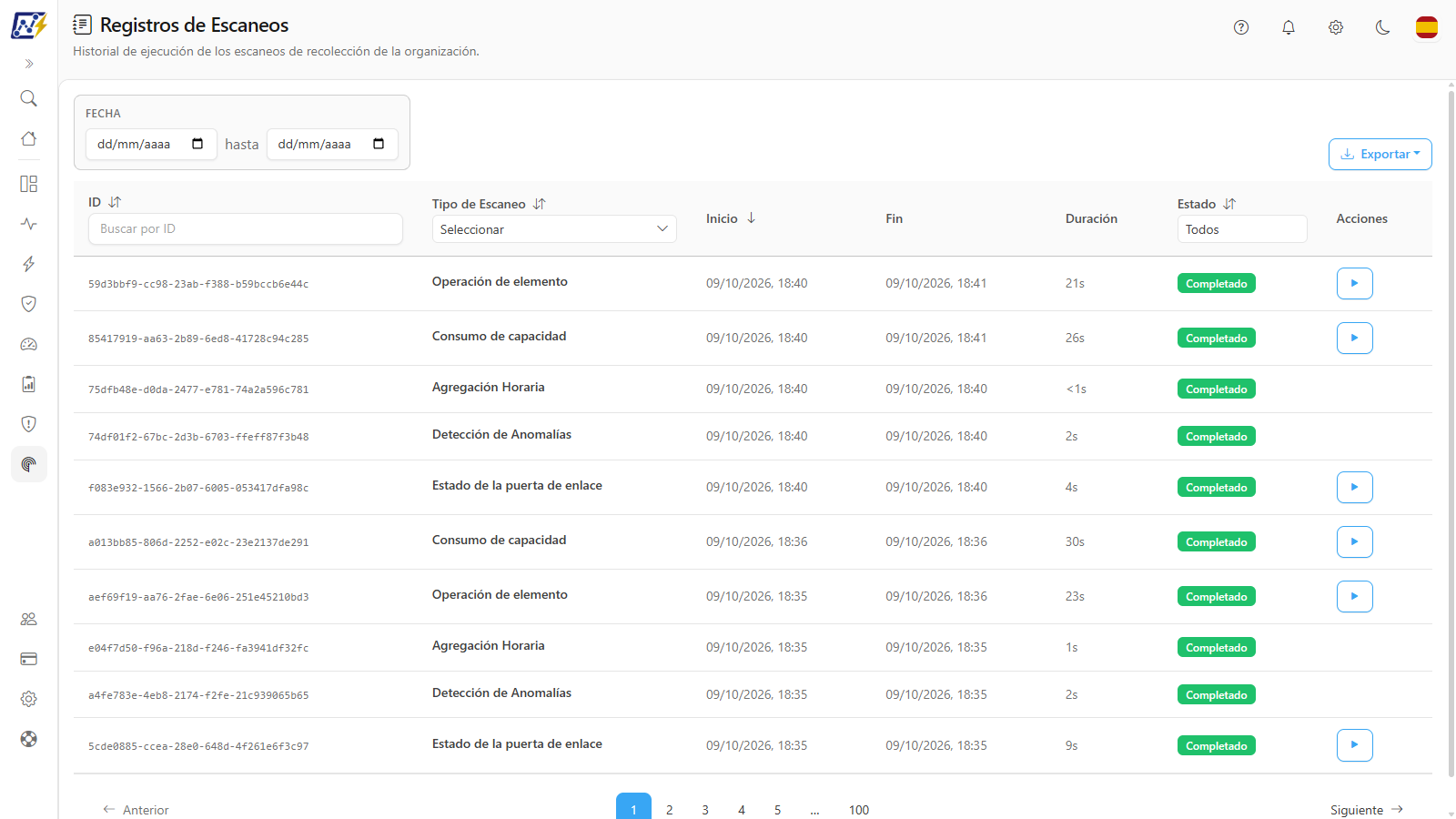Go to page 5
This screenshot has height=819, width=1456.
point(777,809)
